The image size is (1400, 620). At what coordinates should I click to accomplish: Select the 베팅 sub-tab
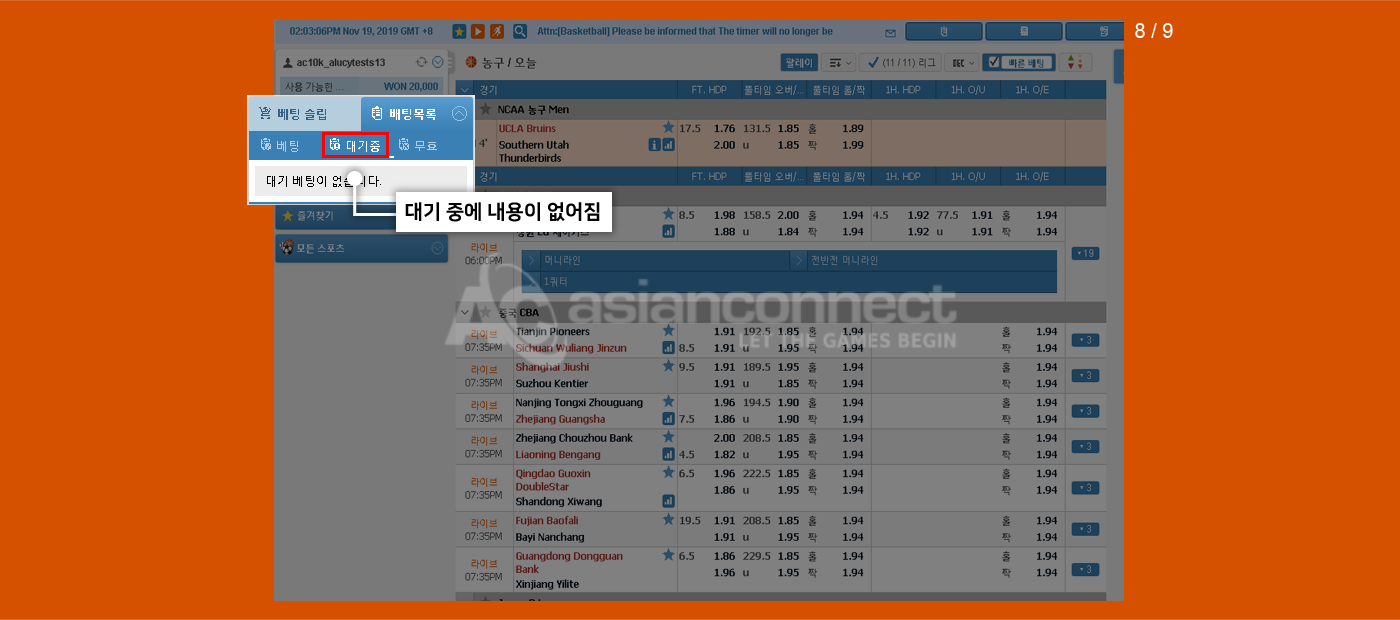[x=279, y=145]
